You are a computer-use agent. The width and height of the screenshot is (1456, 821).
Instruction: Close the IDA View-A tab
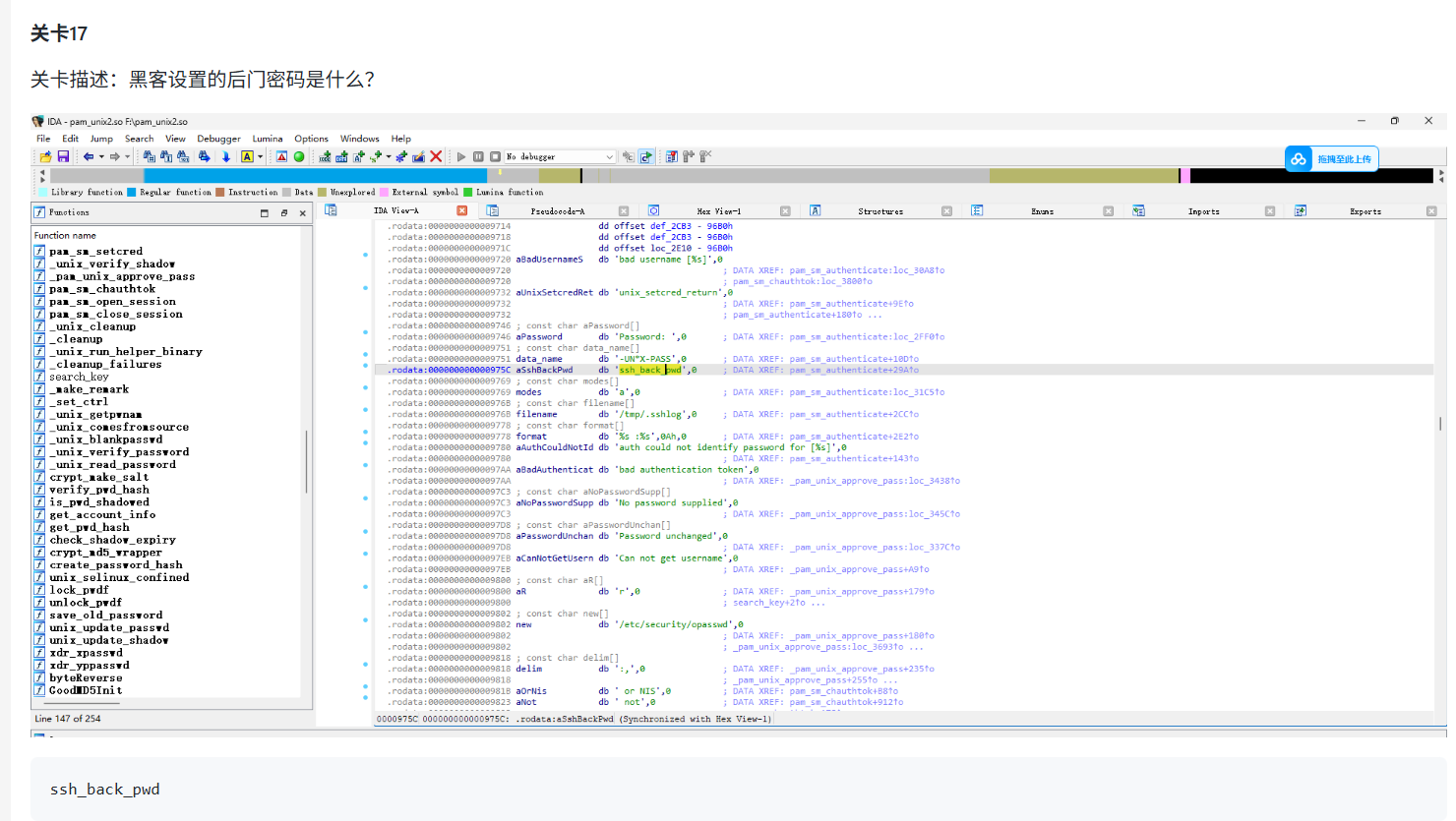462,210
